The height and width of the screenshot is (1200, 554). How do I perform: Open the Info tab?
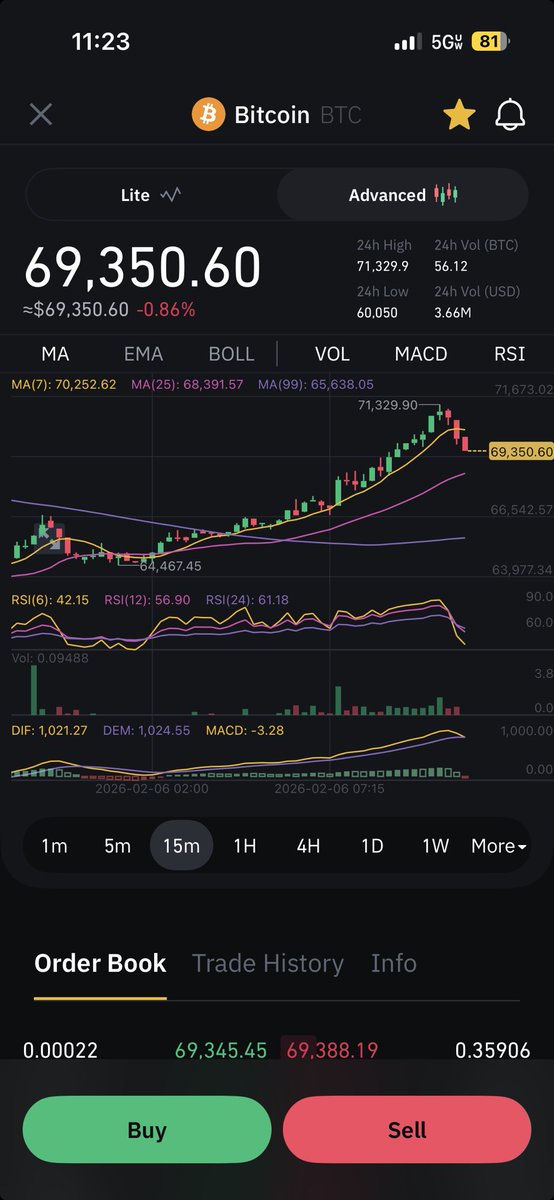(x=394, y=963)
